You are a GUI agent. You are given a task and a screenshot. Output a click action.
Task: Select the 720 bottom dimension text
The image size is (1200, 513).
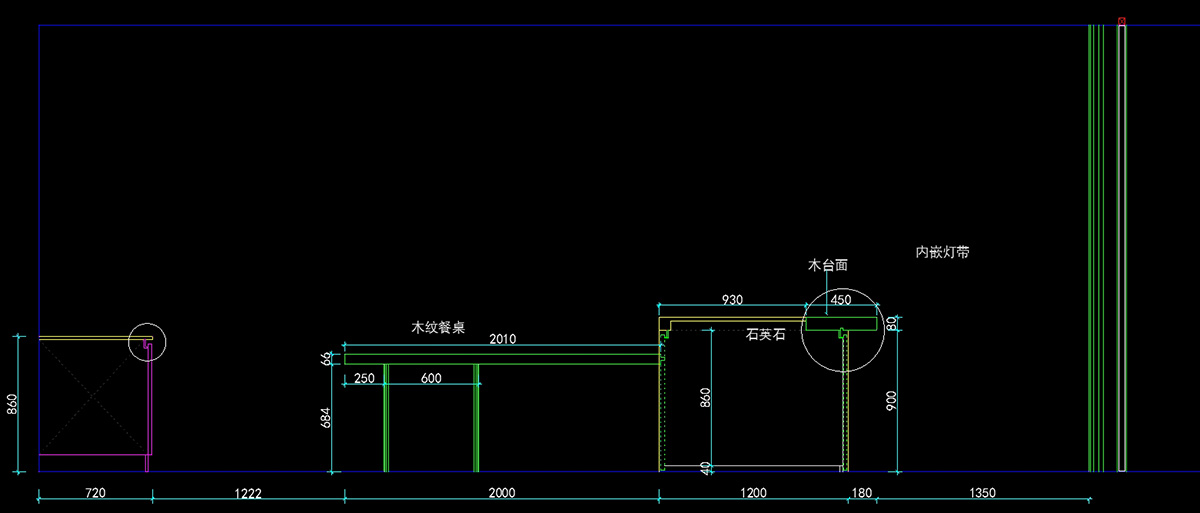[x=95, y=492]
